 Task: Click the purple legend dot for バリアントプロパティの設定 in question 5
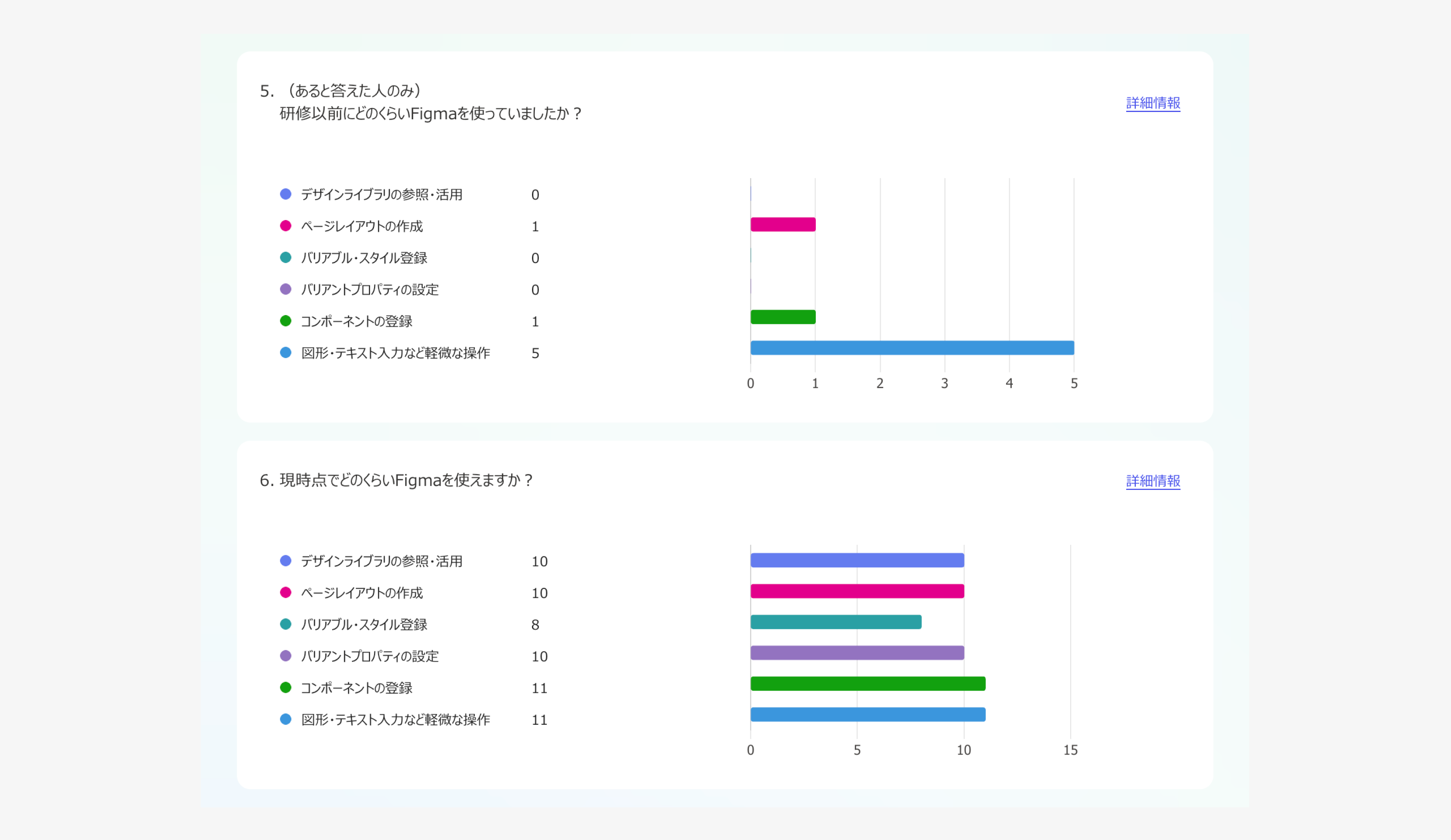tap(286, 289)
